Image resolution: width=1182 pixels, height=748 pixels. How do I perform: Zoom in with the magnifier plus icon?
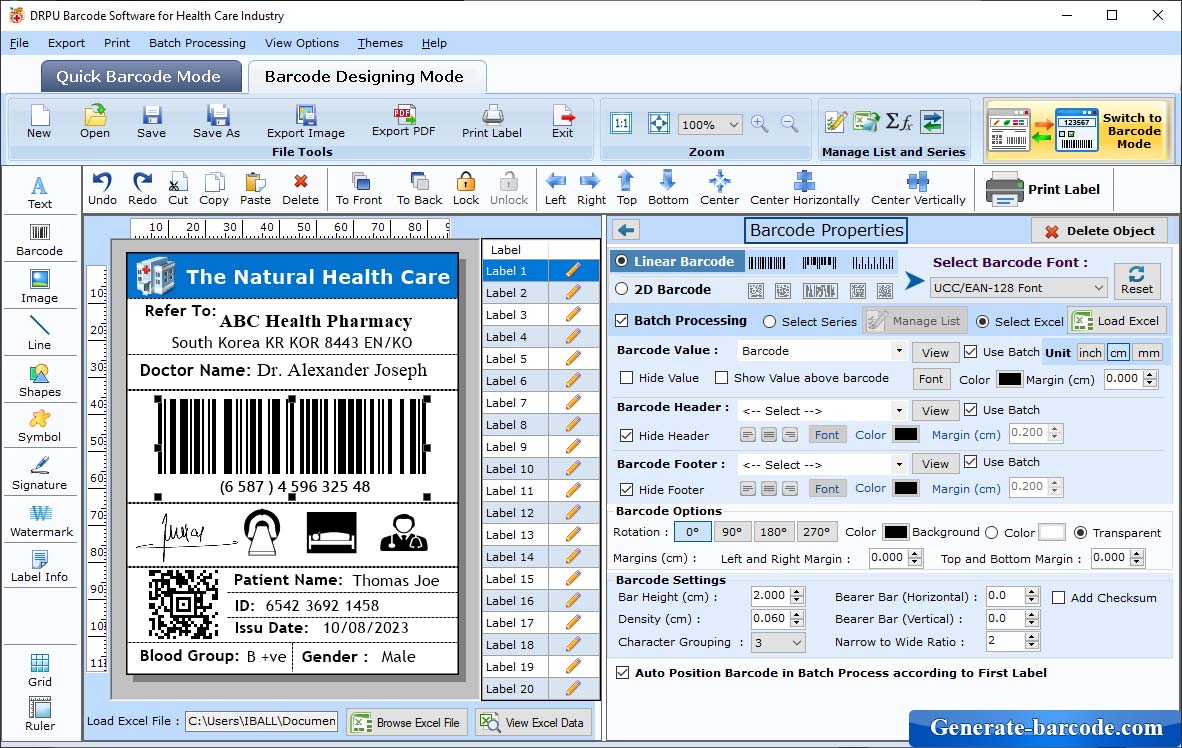coord(760,124)
